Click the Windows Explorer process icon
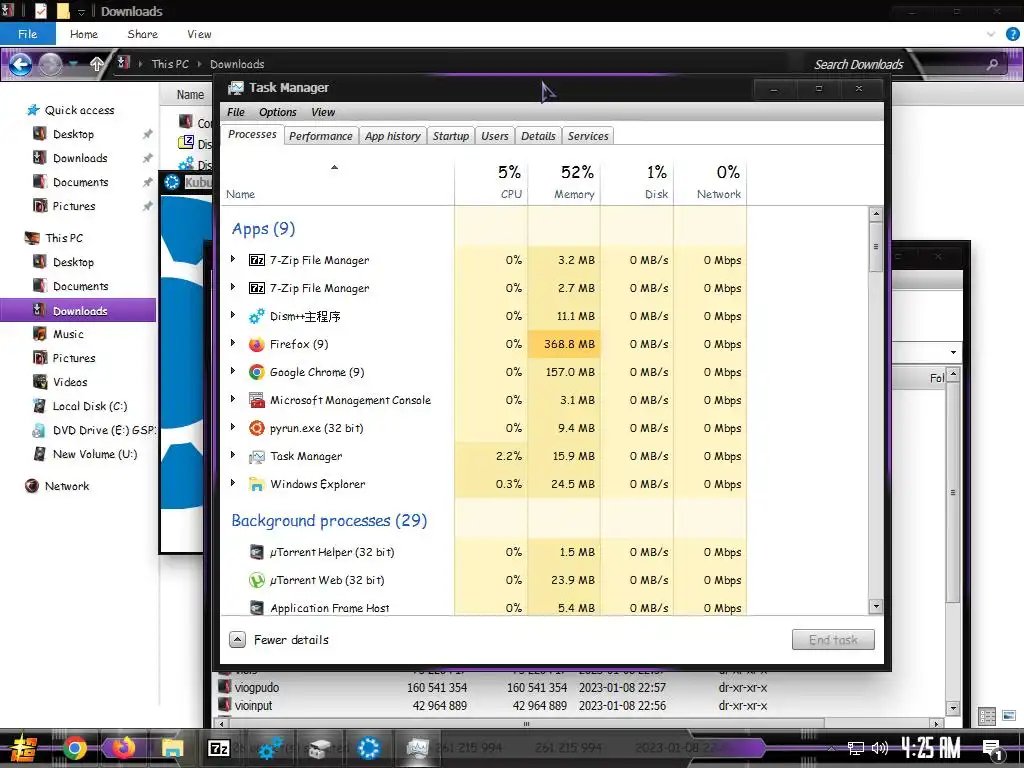 click(257, 484)
